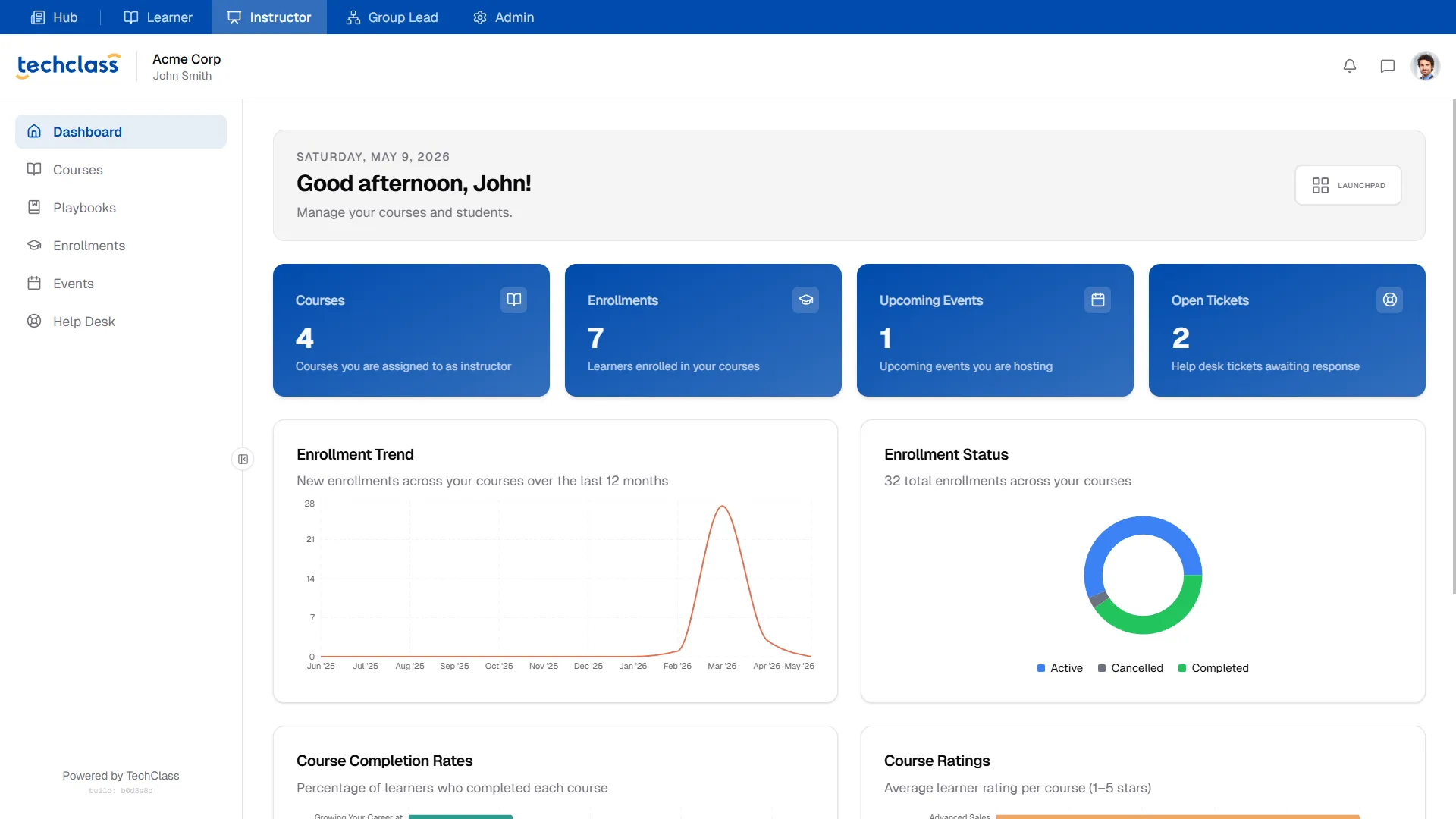1456x819 pixels.
Task: Collapse the sidebar panel toggle
Action: tap(243, 459)
